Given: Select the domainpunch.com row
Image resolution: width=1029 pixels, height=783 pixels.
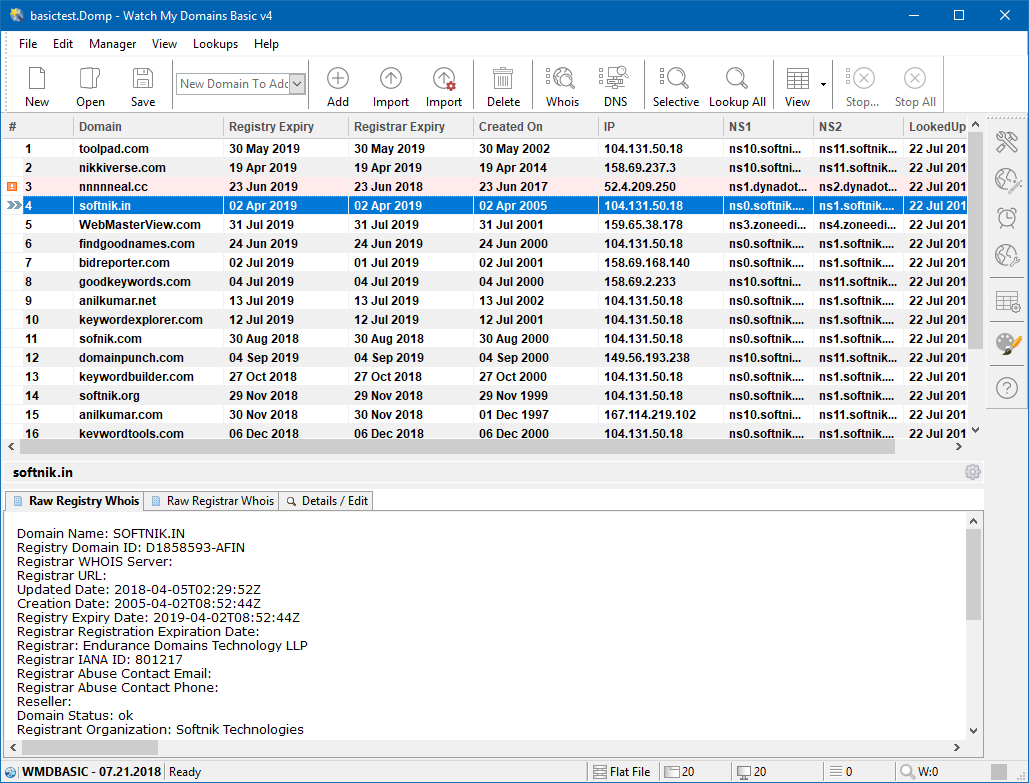Looking at the screenshot, I should (484, 358).
